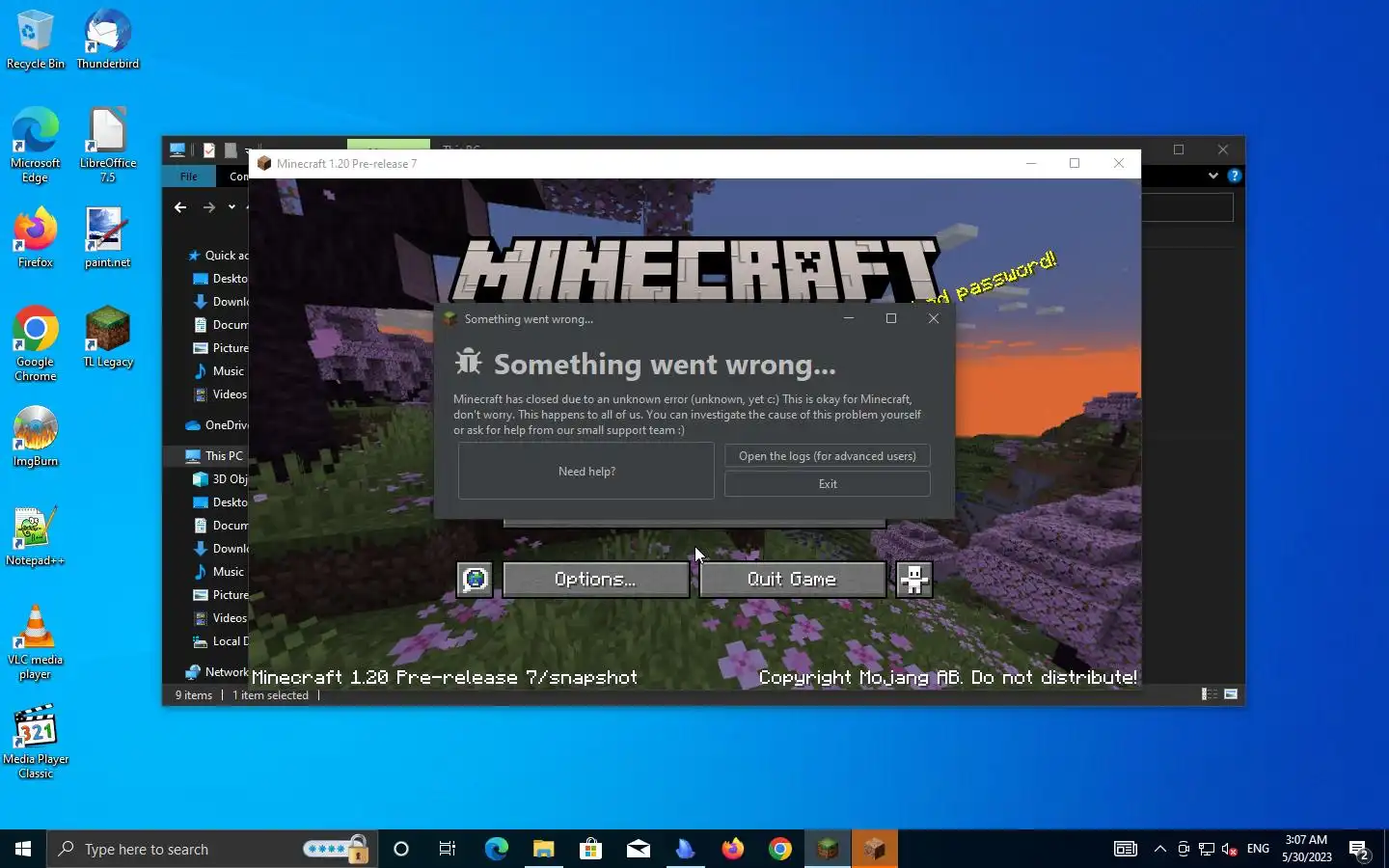Open File Explorer from the taskbar
This screenshot has width=1389, height=868.
543,849
